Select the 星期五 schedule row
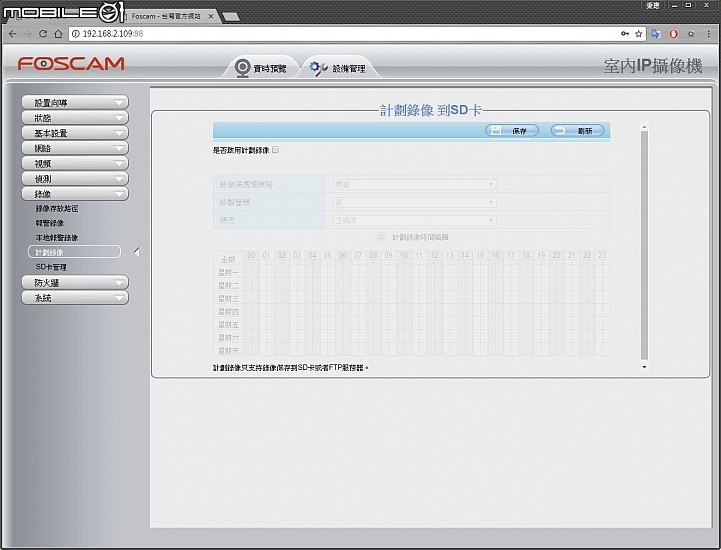The height and width of the screenshot is (550, 721). [228, 325]
